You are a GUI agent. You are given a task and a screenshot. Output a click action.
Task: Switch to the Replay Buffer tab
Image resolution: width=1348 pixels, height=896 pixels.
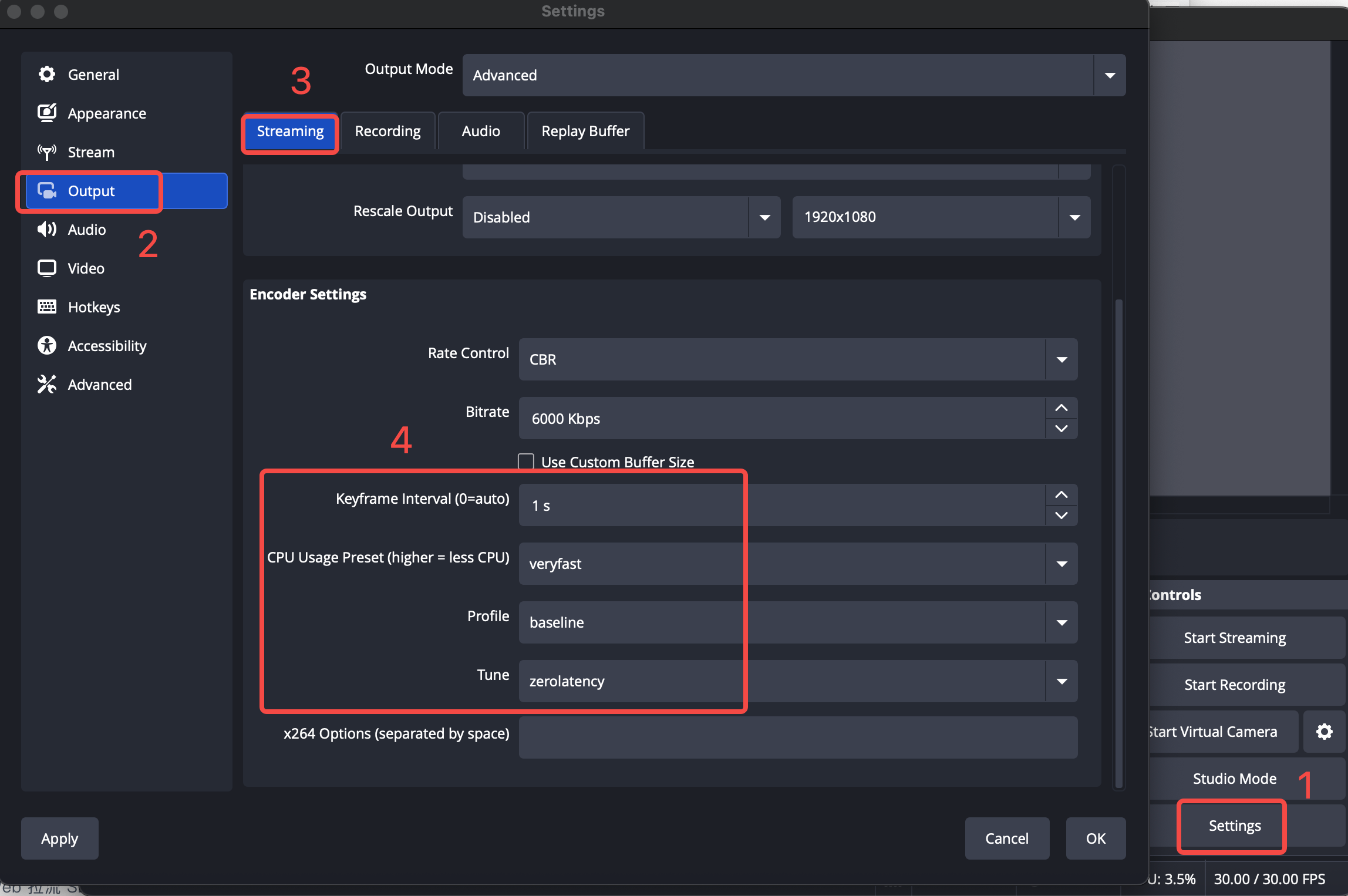585,131
